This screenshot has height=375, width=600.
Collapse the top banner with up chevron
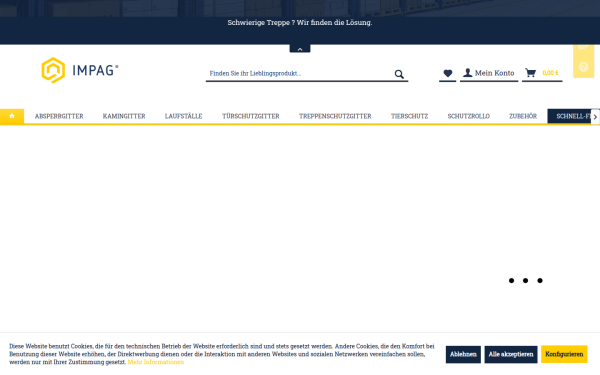pyautogui.click(x=300, y=49)
